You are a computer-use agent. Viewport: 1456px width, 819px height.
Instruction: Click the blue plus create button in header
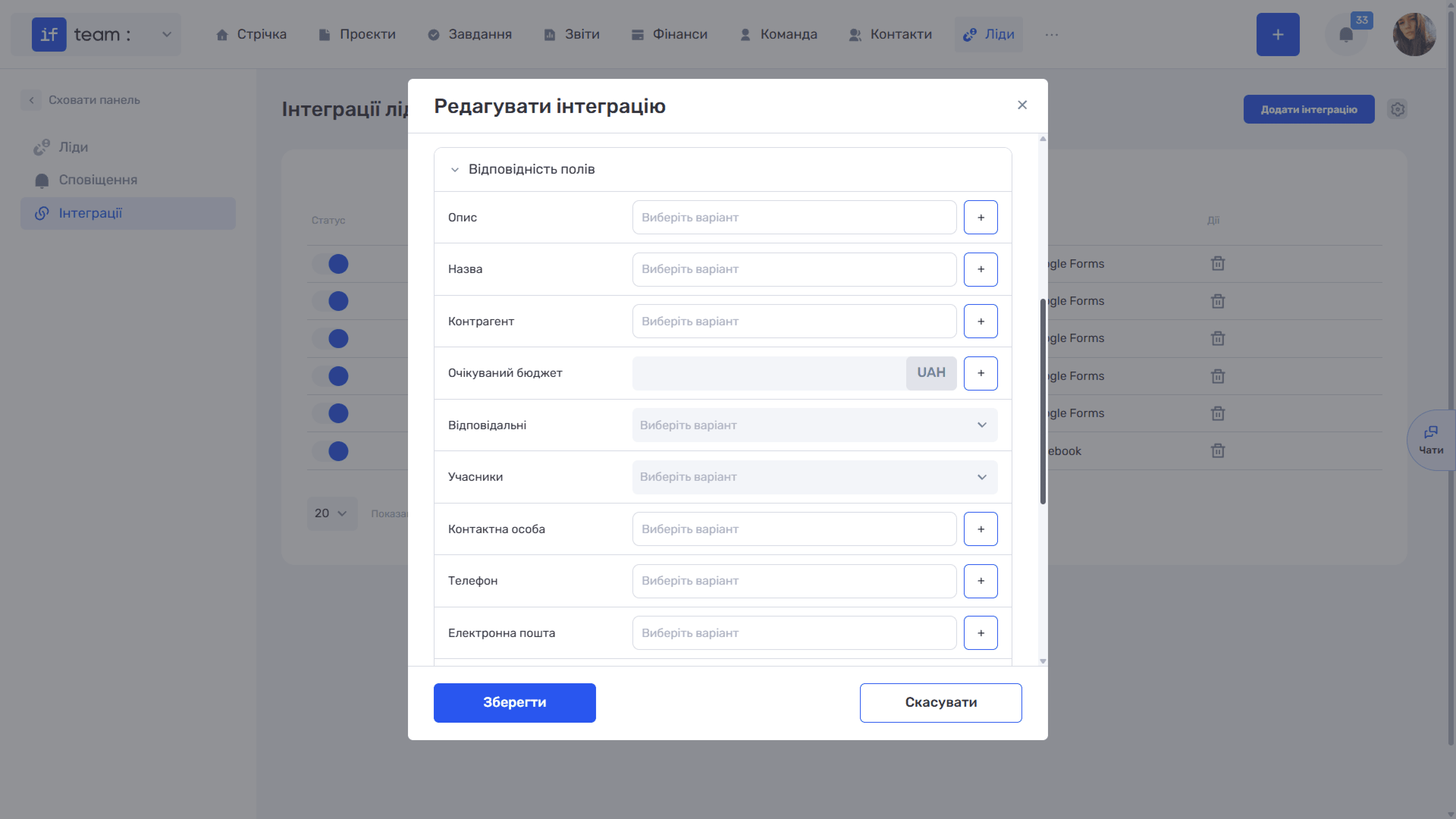click(1277, 35)
